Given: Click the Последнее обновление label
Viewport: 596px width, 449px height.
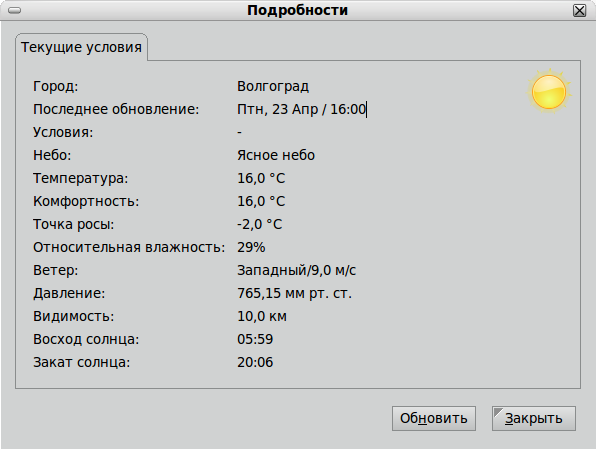Looking at the screenshot, I should [x=116, y=109].
